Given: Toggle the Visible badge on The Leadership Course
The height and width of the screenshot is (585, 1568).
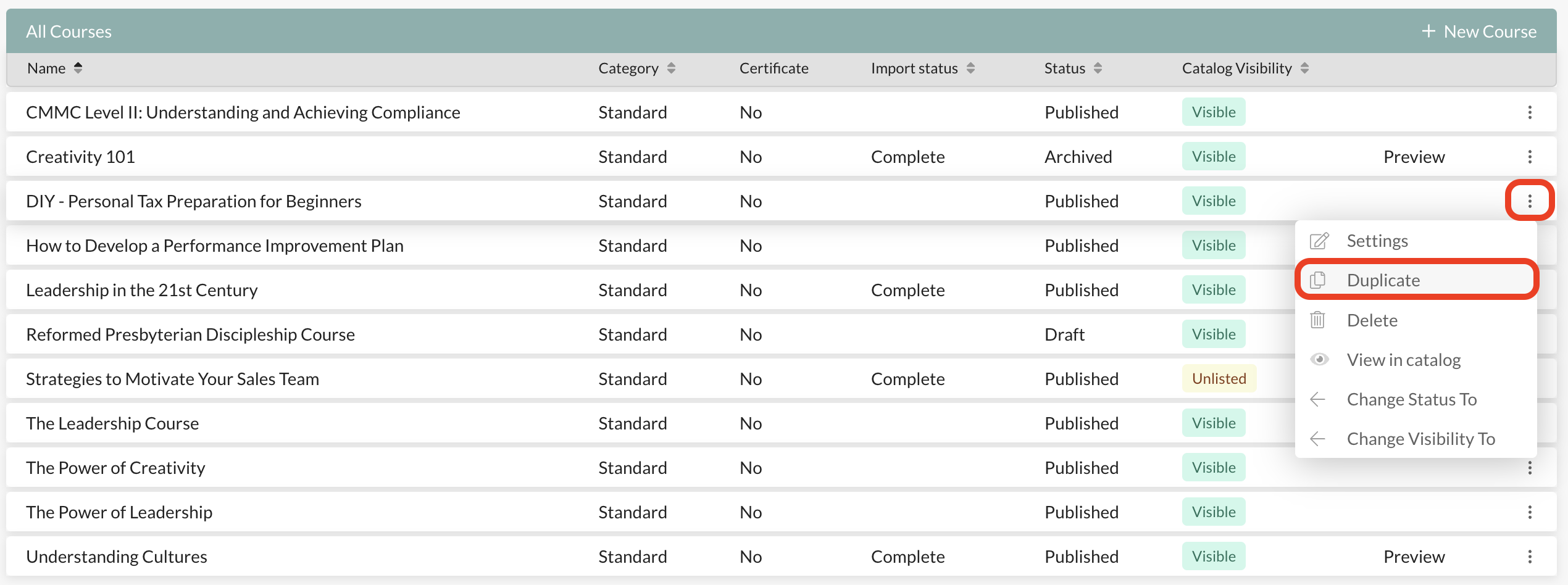Looking at the screenshot, I should [1212, 423].
